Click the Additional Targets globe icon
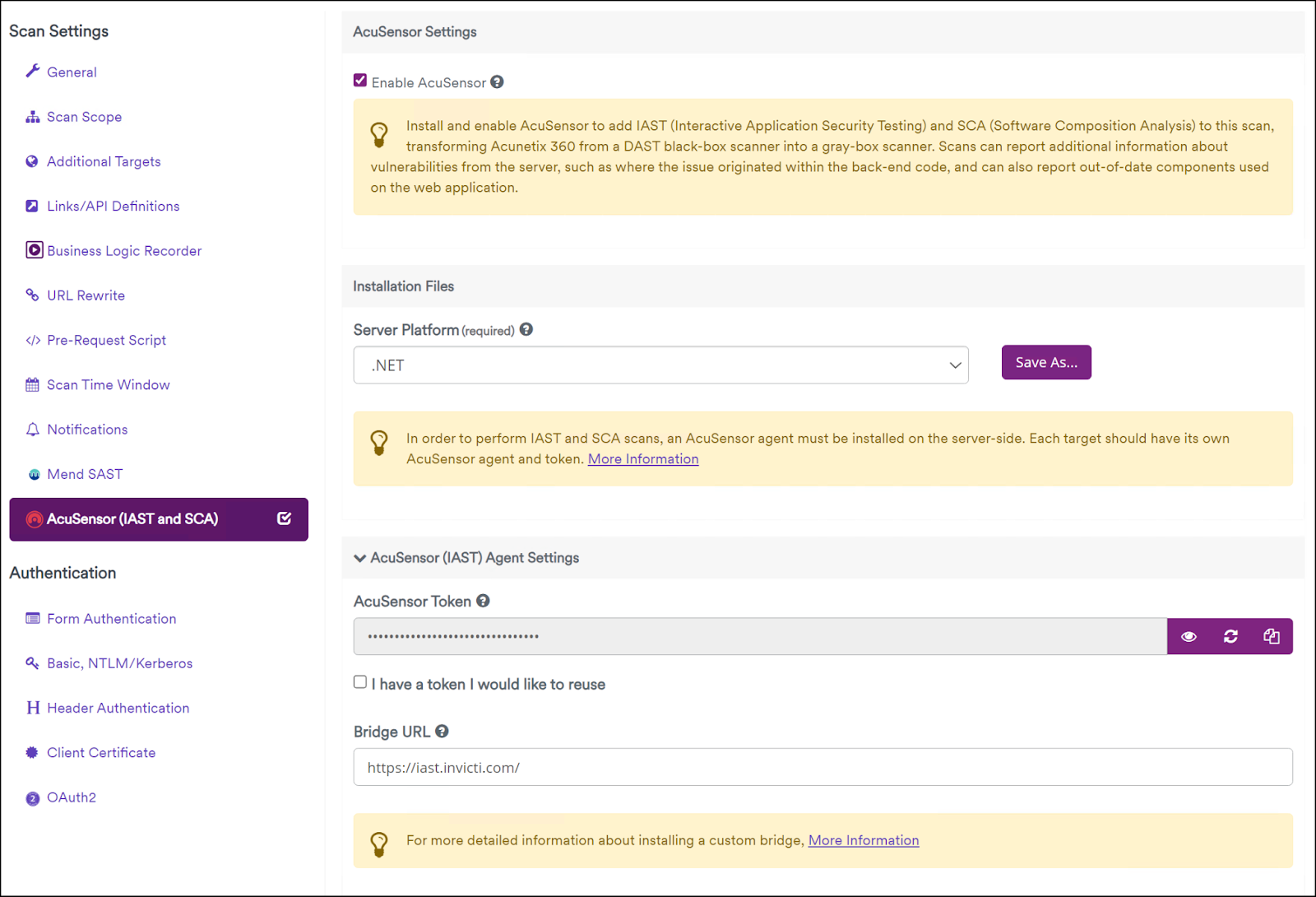Viewport: 1316px width, 897px height. [32, 161]
